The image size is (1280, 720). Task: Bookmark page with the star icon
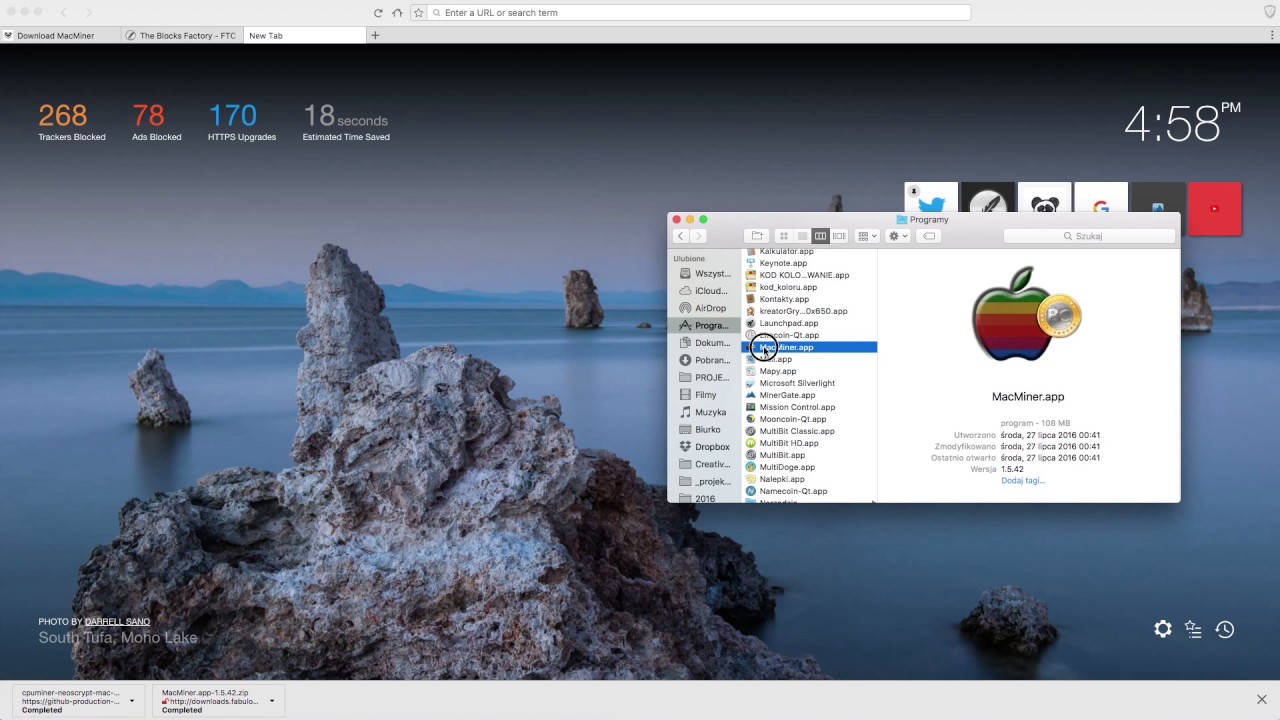pyautogui.click(x=419, y=13)
